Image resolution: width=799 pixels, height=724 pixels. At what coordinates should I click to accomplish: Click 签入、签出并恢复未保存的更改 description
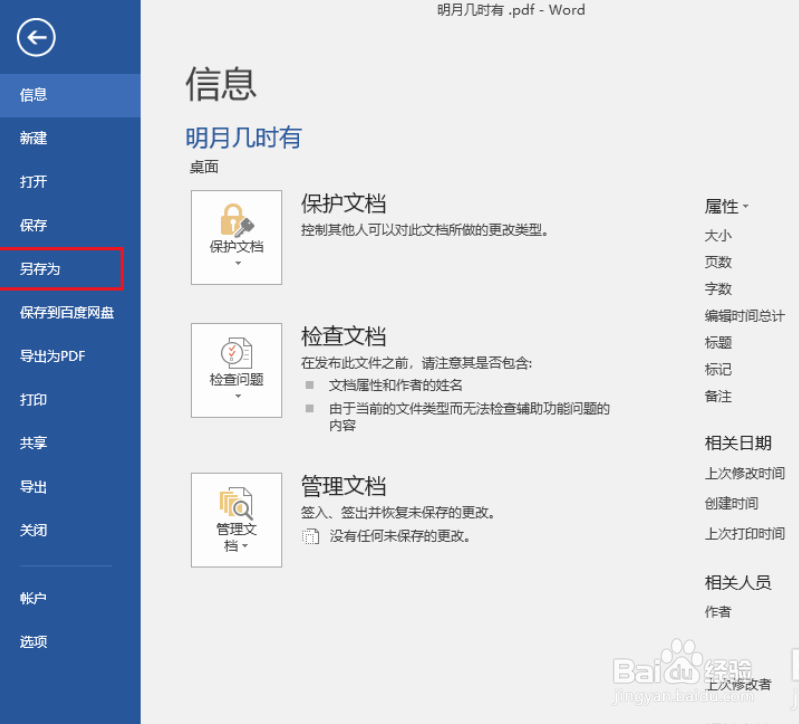coord(397,512)
